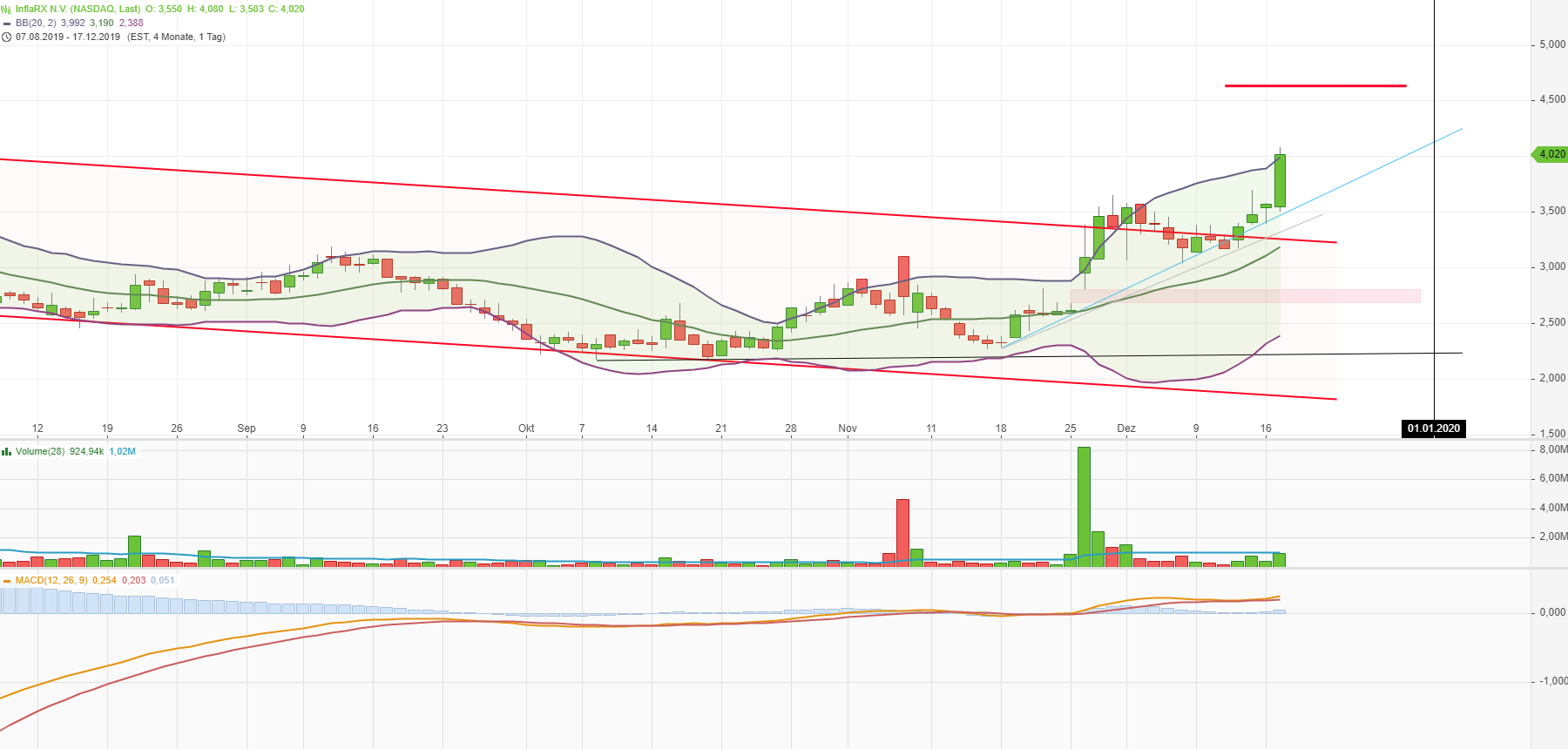Click the green 4,020 current price tag

(x=1551, y=154)
